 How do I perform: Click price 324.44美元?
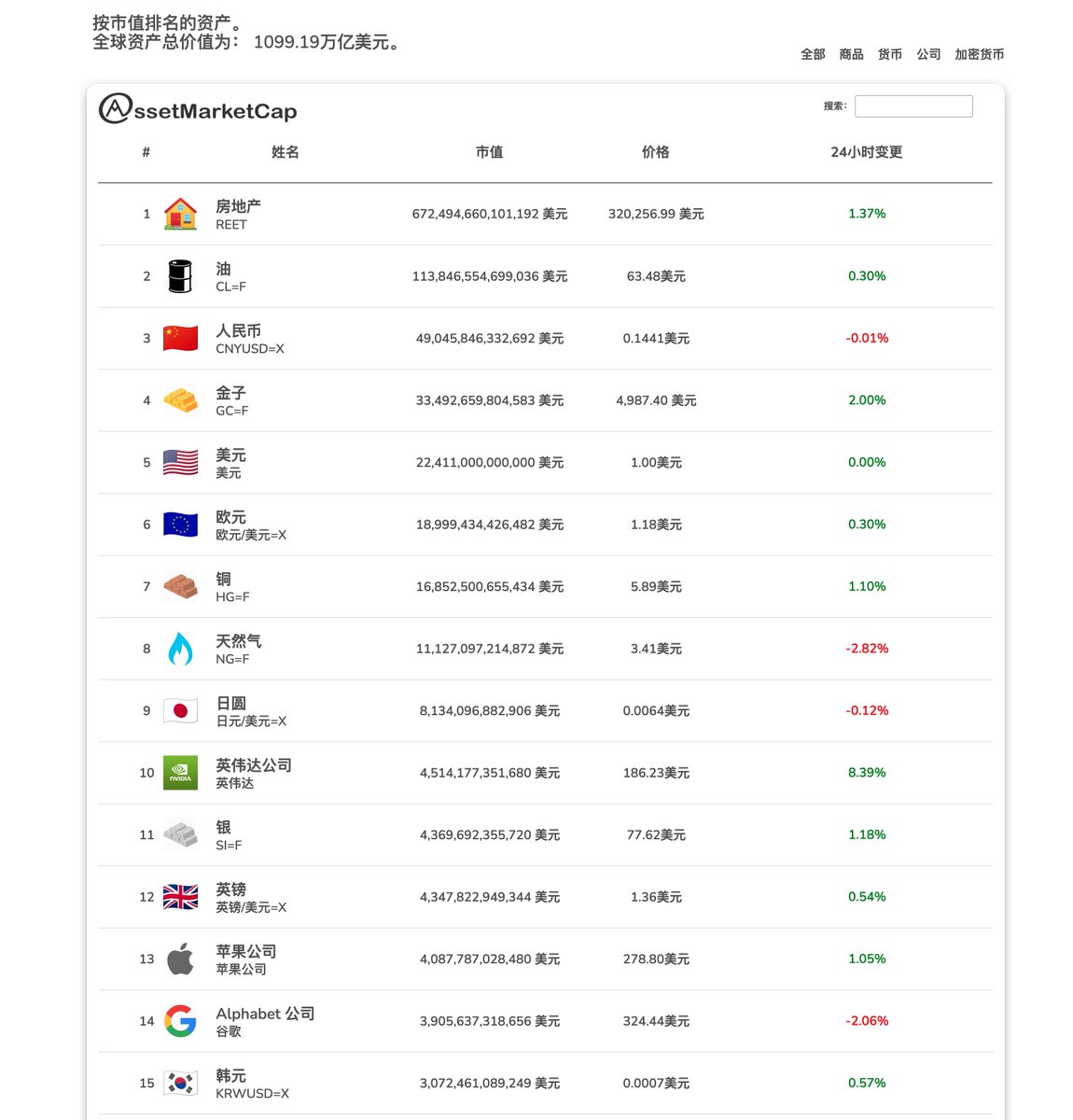[x=656, y=1021]
